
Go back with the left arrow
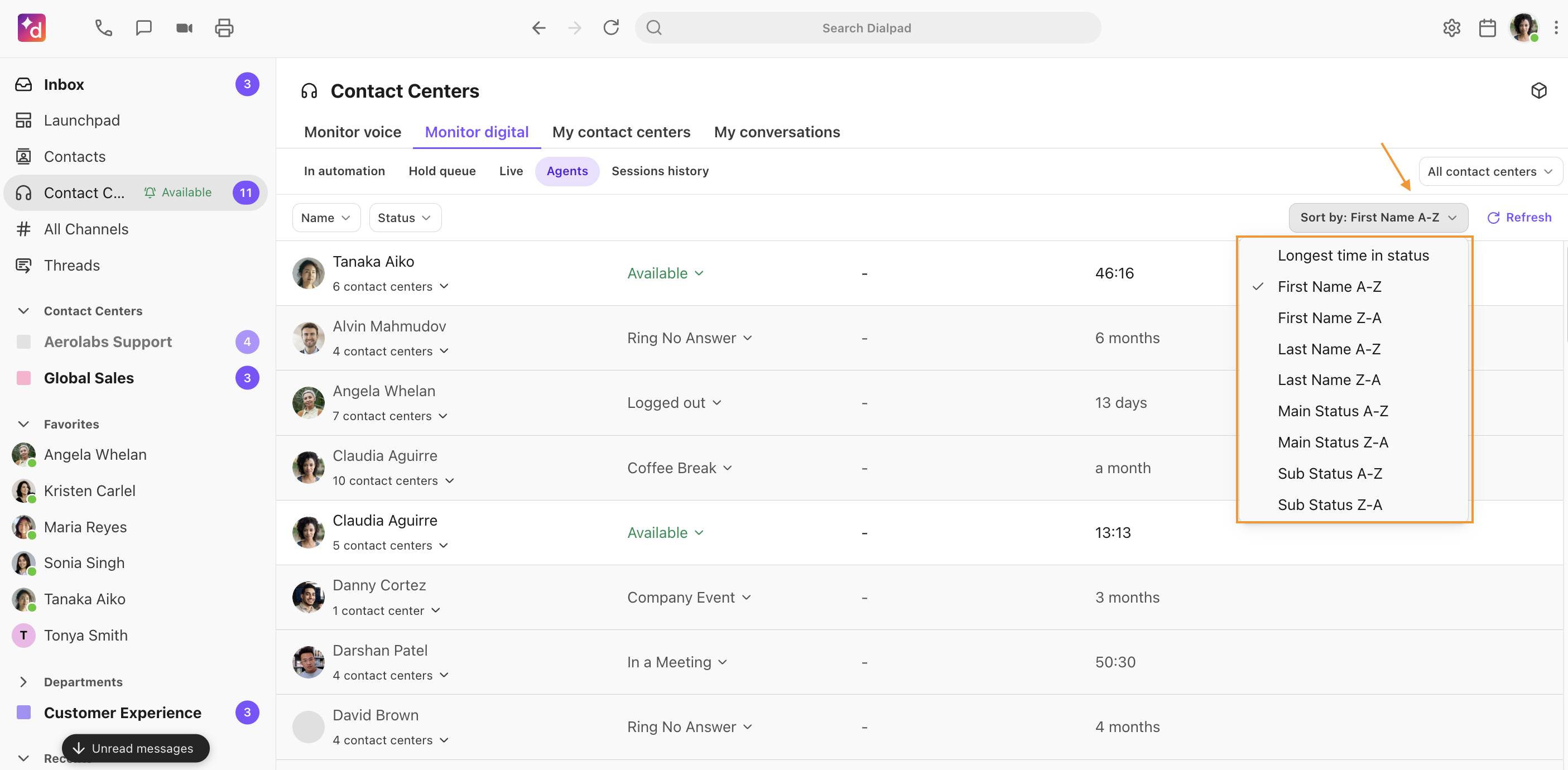[x=538, y=28]
